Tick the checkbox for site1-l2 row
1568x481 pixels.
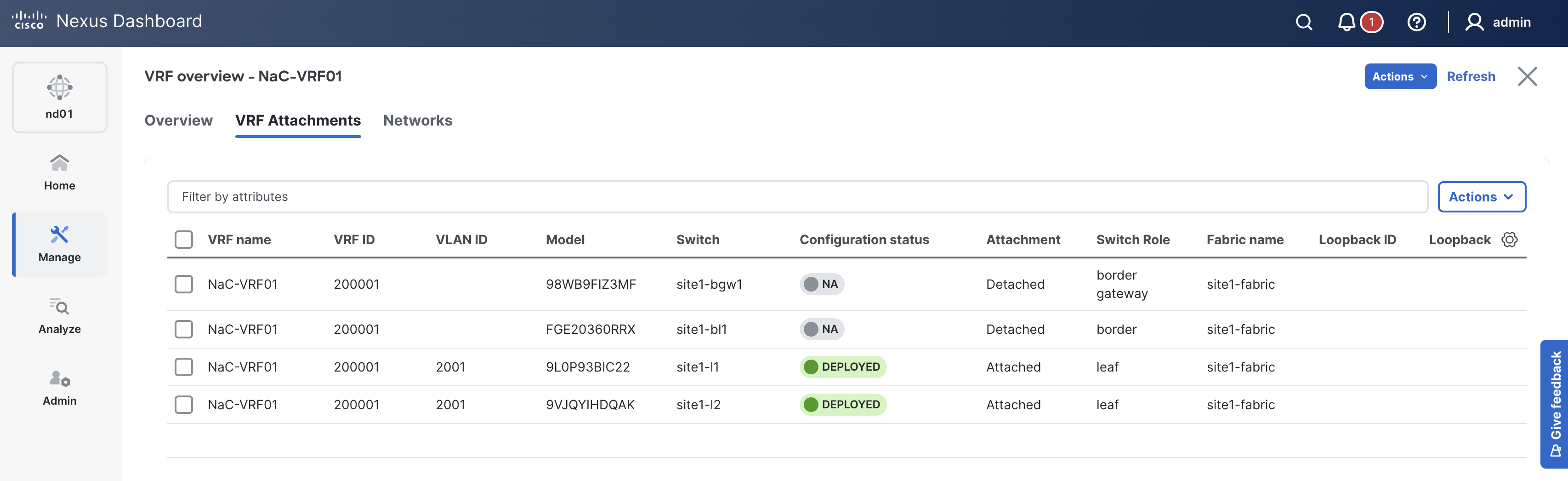tap(183, 405)
